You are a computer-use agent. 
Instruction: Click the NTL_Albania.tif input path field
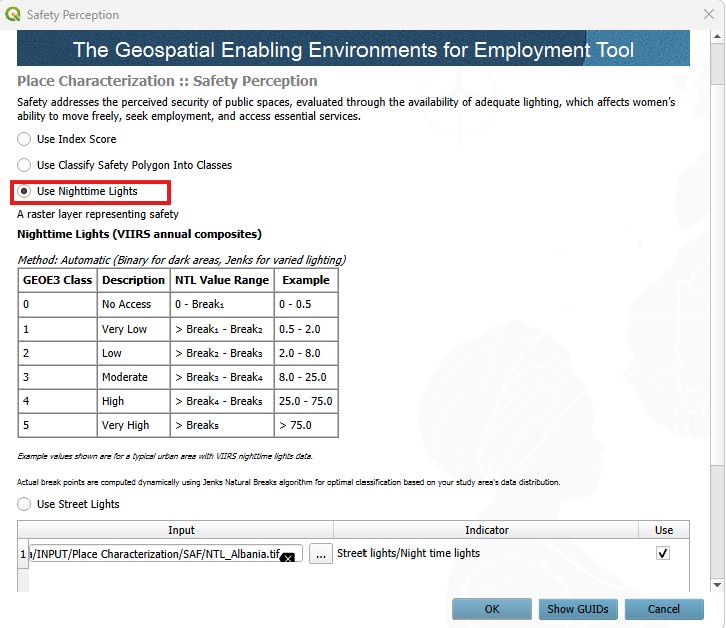pyautogui.click(x=166, y=554)
